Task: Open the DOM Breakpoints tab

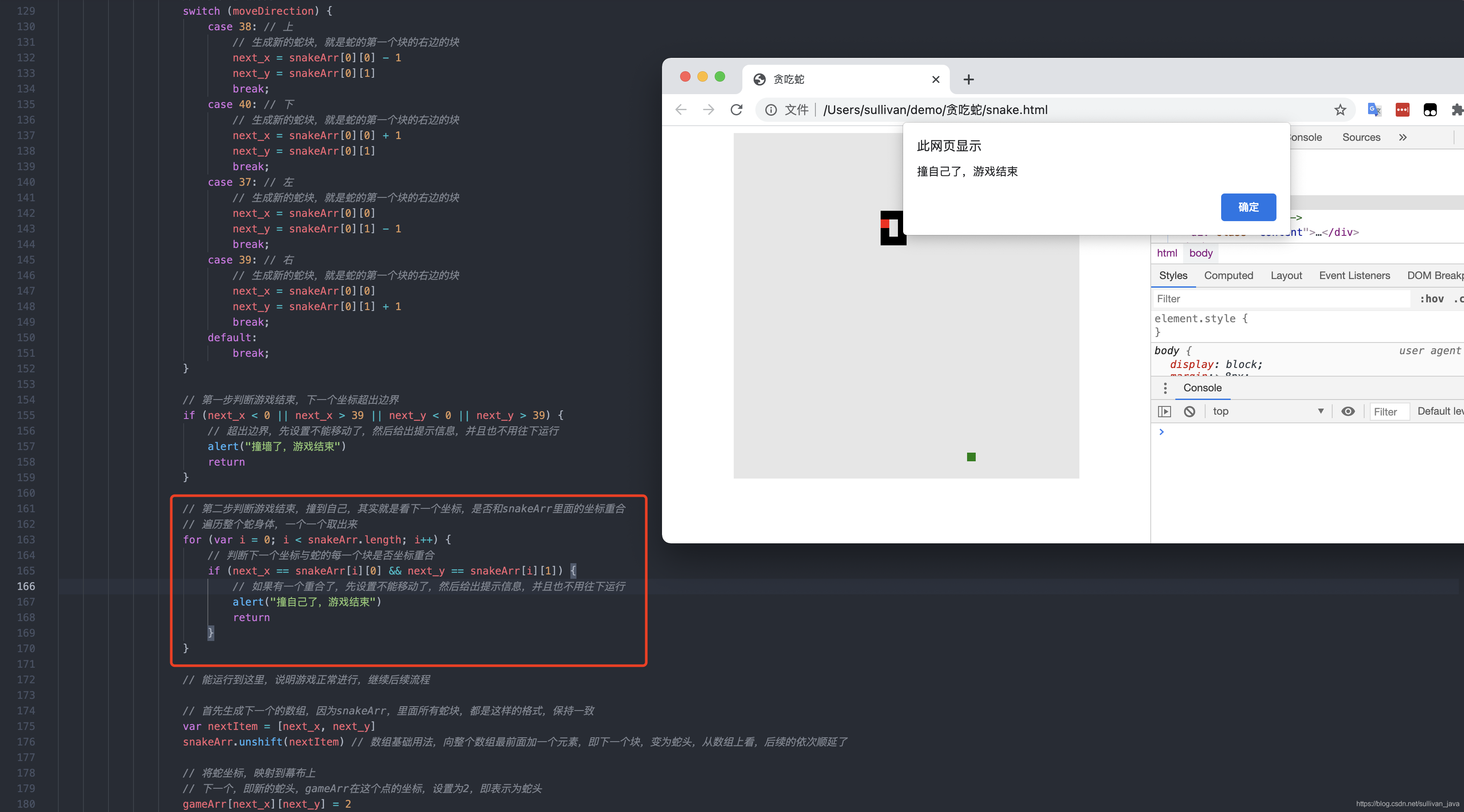Action: [x=1435, y=276]
